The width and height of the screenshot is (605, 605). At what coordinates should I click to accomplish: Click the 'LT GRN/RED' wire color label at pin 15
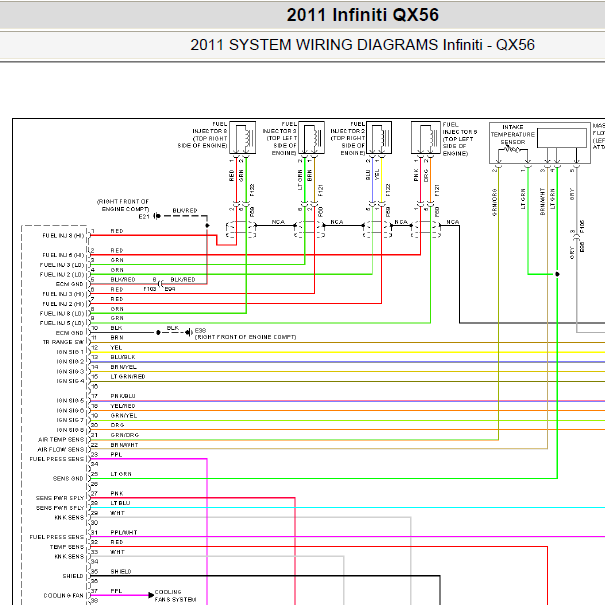click(128, 377)
